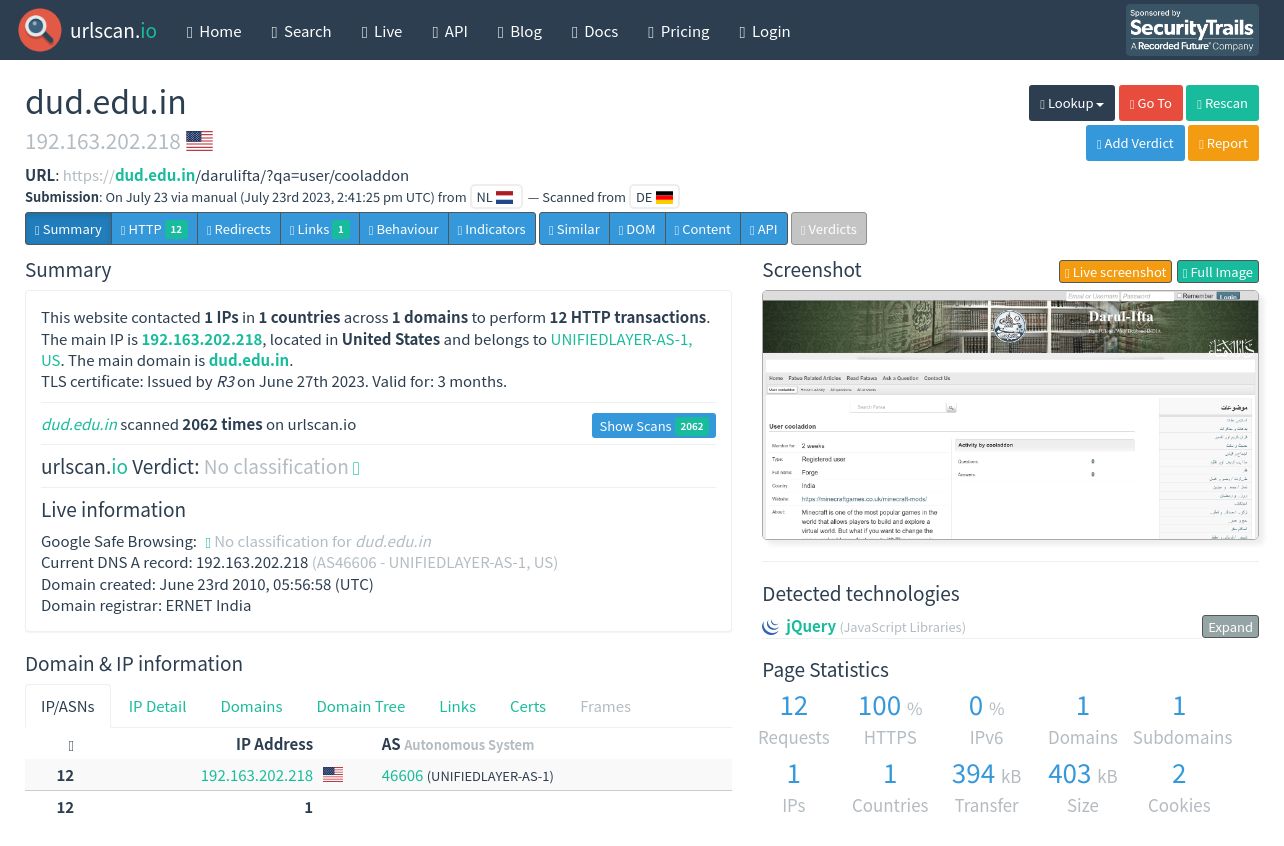Click the Verdicts button
1284x846 pixels.
point(828,229)
